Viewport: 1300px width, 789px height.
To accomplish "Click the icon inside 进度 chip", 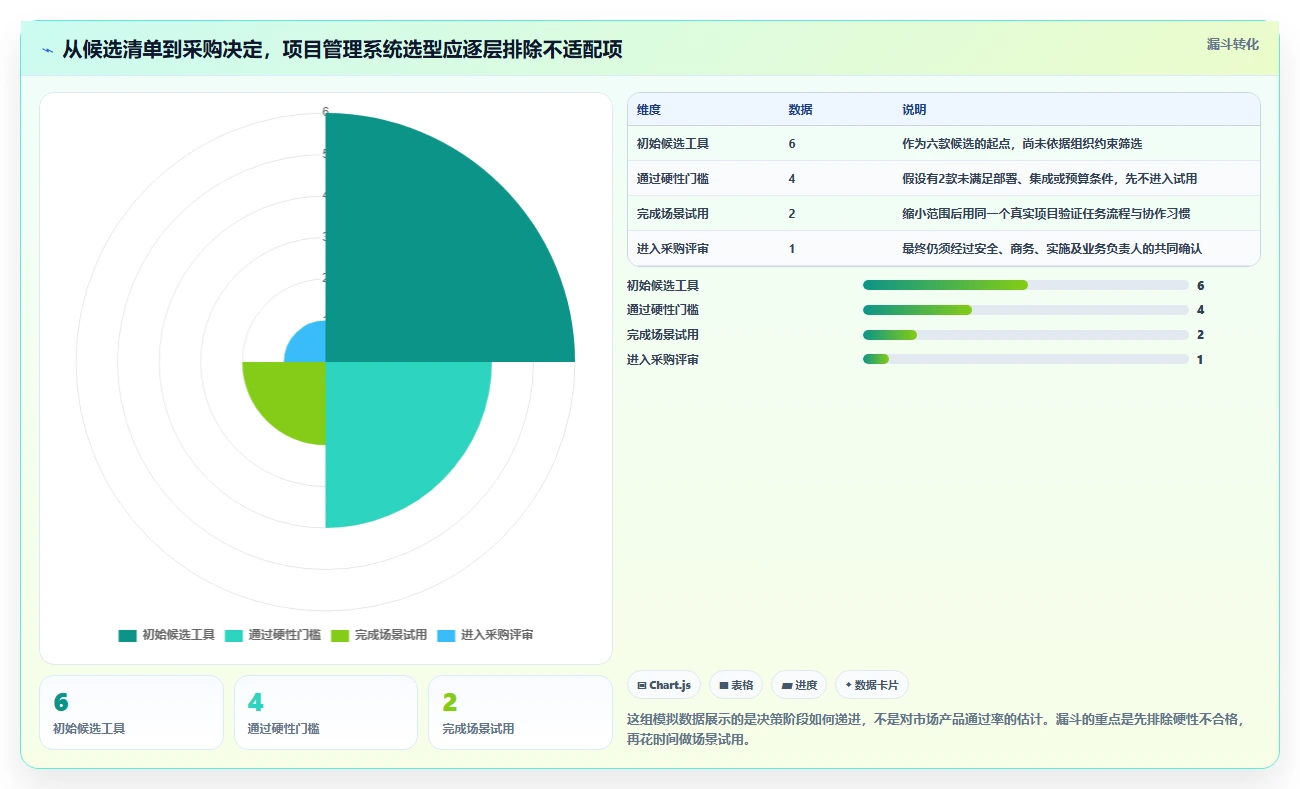I will point(787,686).
